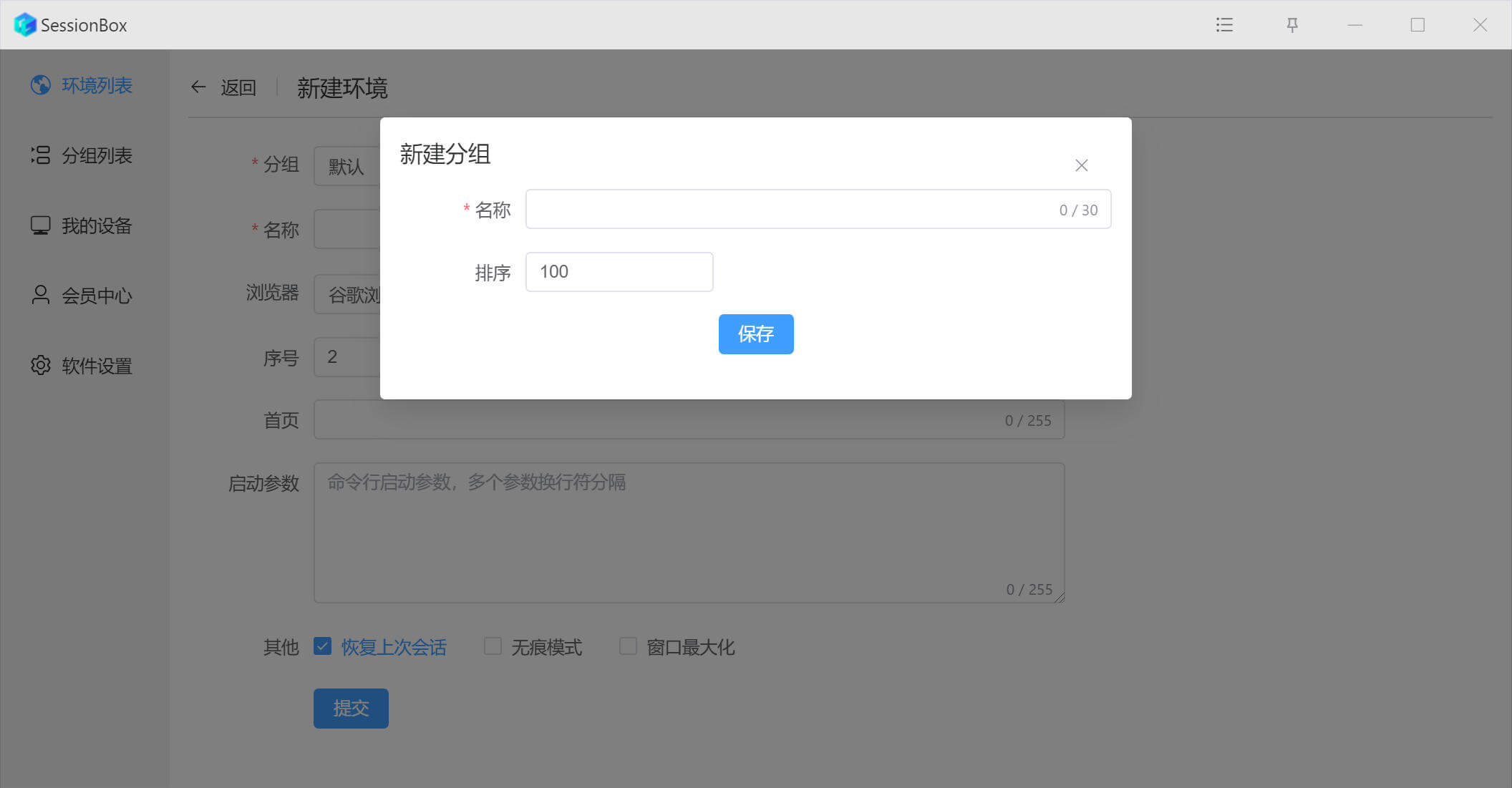The image size is (1512, 788).
Task: Click the SessionBox logo icon
Action: click(25, 25)
